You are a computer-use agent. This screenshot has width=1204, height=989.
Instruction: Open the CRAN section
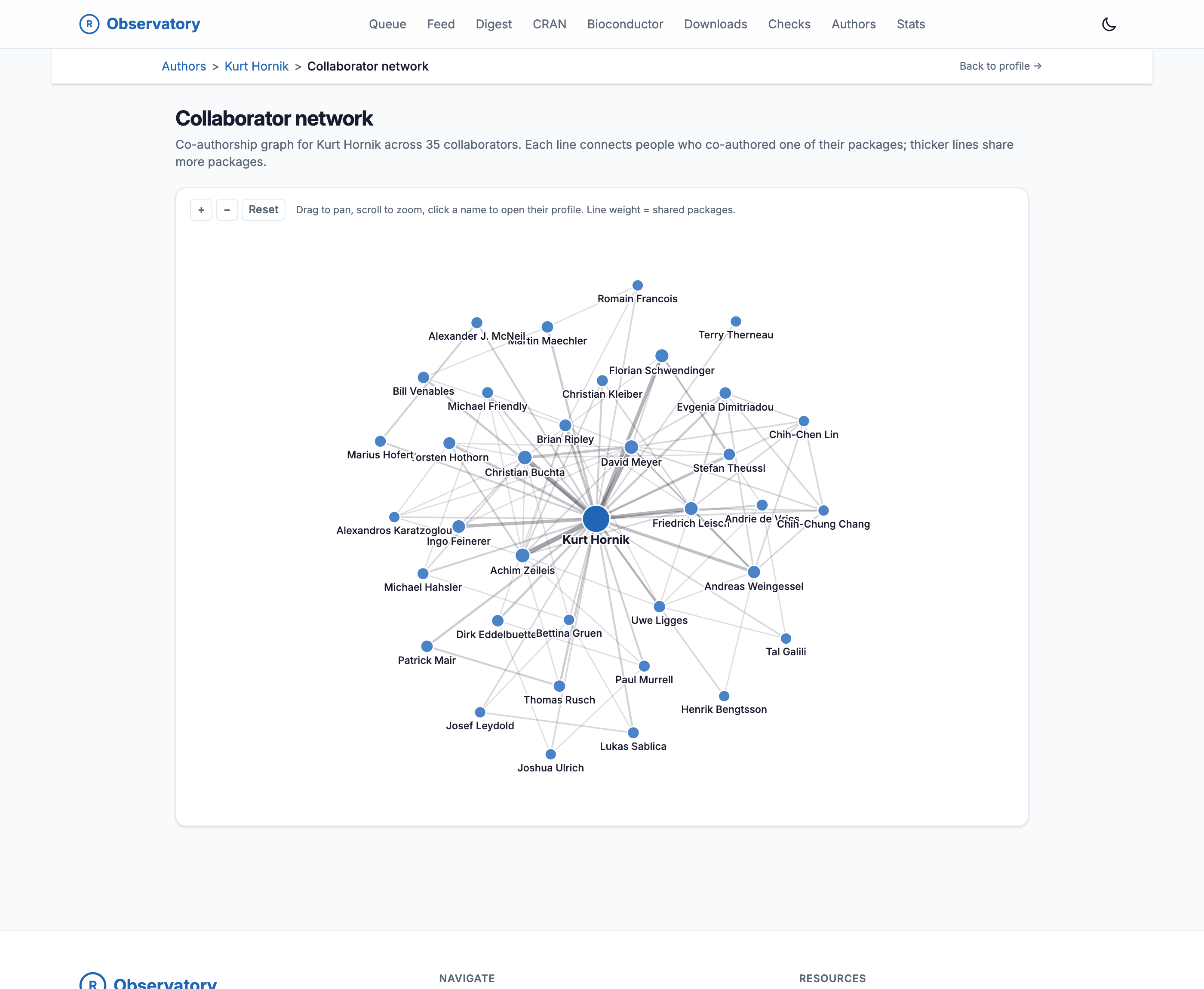550,24
